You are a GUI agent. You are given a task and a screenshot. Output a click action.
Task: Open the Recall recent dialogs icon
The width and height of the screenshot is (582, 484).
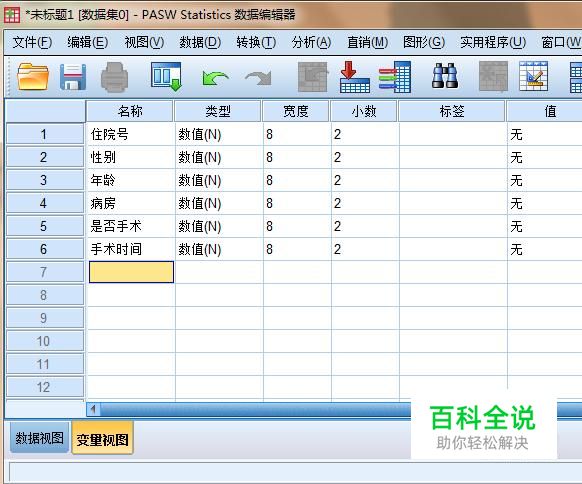click(x=166, y=77)
